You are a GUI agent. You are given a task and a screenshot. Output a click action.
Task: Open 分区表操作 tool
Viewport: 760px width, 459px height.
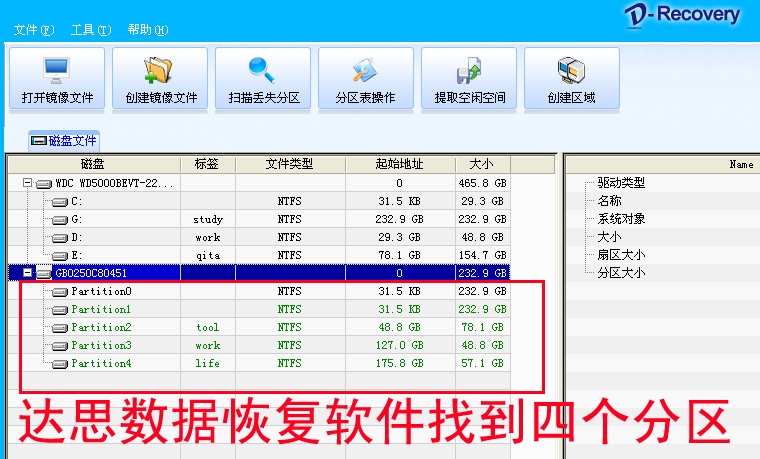(x=366, y=79)
